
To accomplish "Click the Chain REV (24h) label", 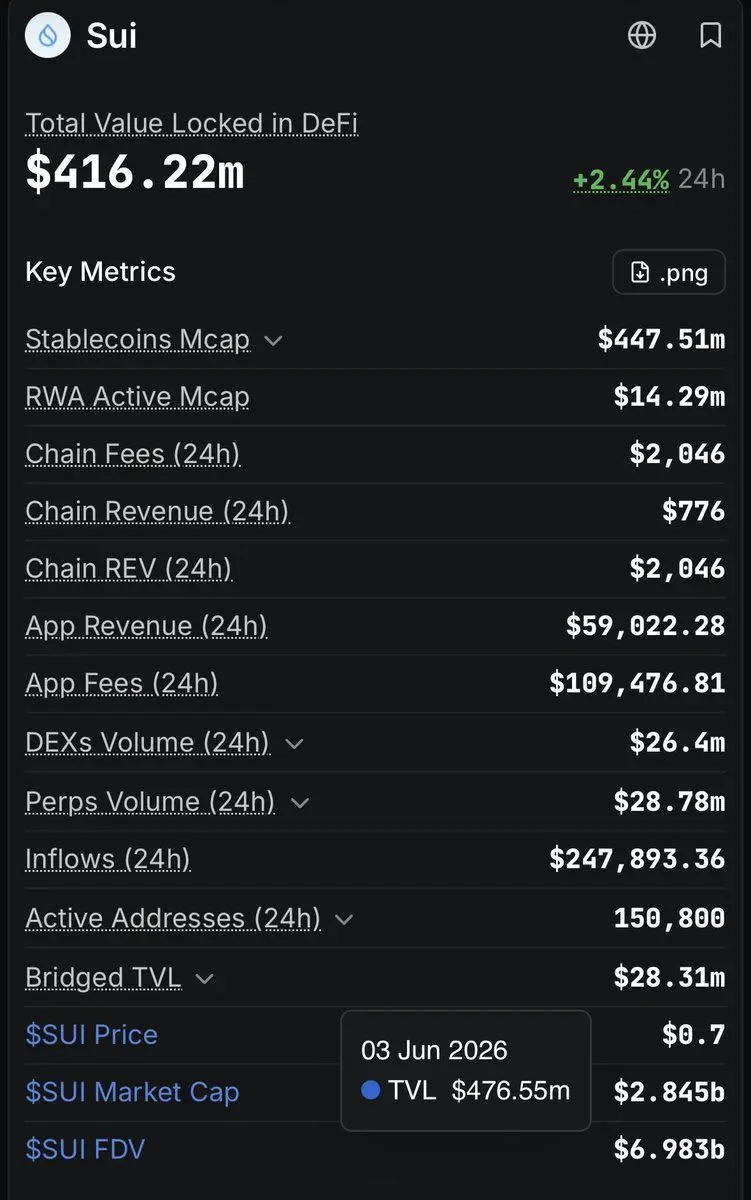I will coord(128,569).
